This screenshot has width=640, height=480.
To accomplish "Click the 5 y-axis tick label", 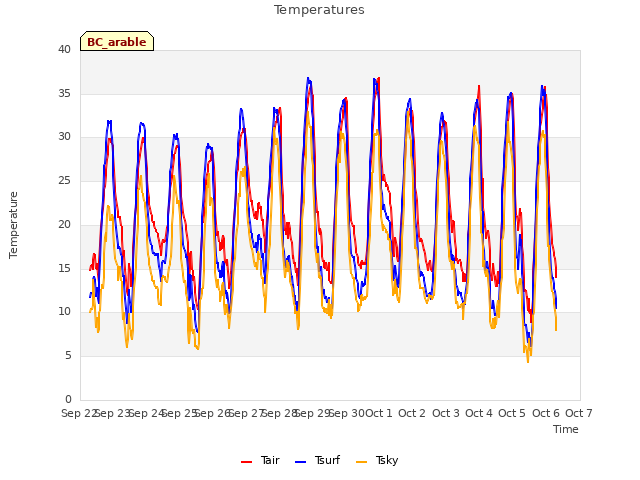I will [x=68, y=356].
